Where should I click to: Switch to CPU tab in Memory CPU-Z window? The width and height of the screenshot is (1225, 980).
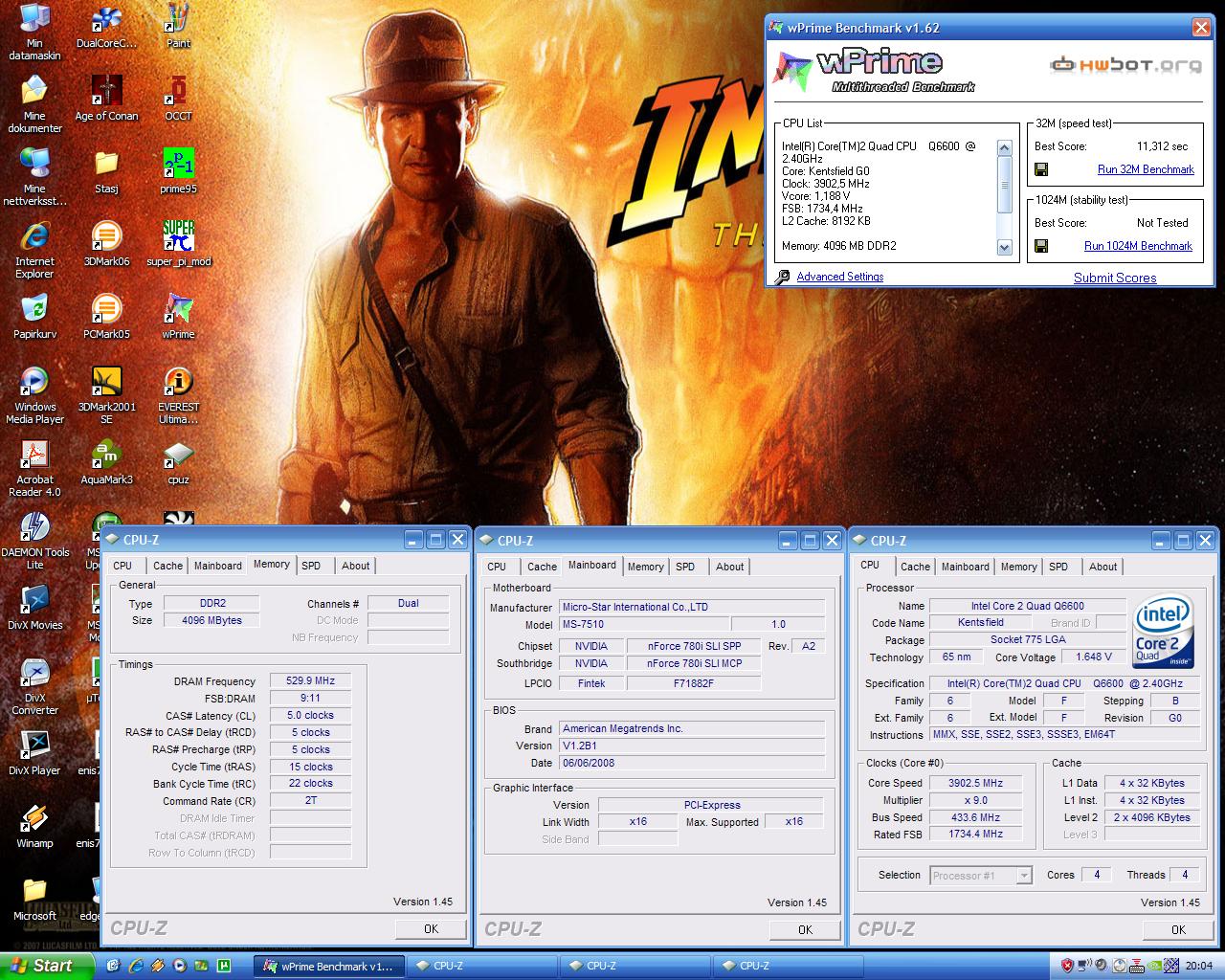[x=123, y=566]
